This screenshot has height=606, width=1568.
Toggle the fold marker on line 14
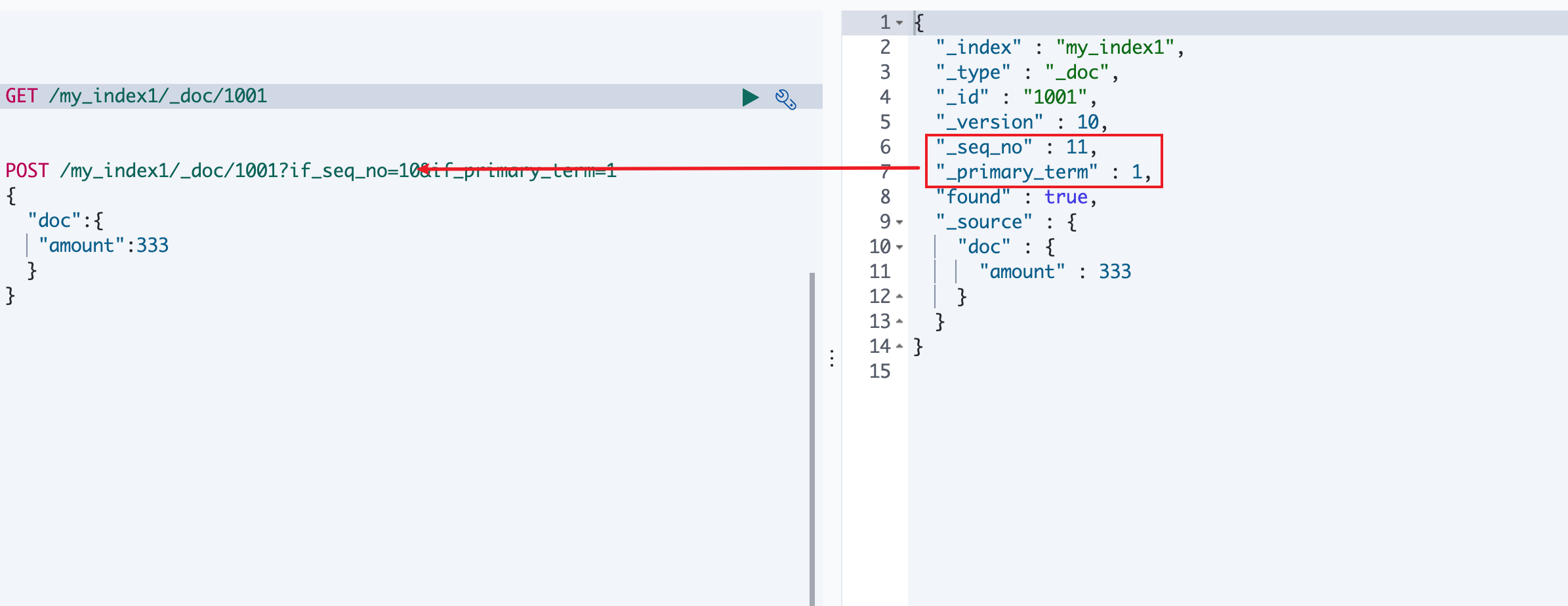(x=899, y=346)
